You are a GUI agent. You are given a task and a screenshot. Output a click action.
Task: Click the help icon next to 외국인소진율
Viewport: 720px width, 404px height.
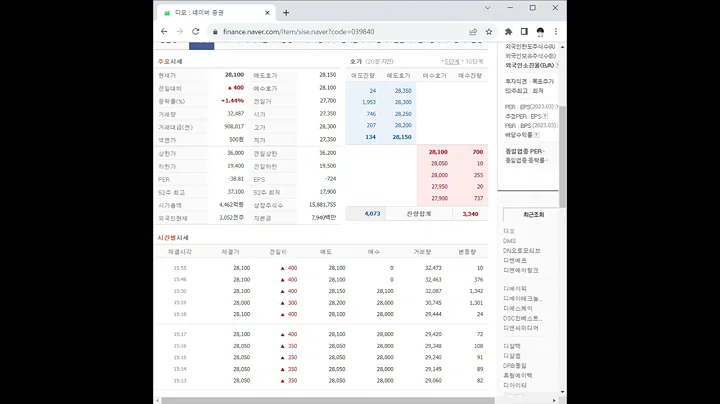[557, 65]
